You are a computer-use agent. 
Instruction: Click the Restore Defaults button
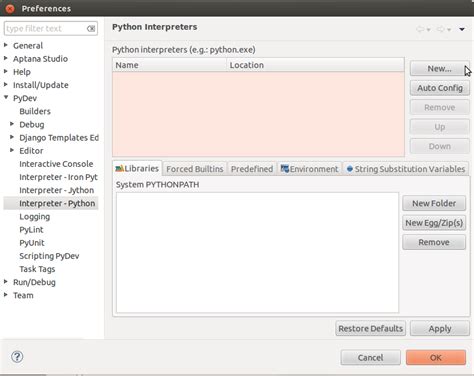[x=370, y=328]
